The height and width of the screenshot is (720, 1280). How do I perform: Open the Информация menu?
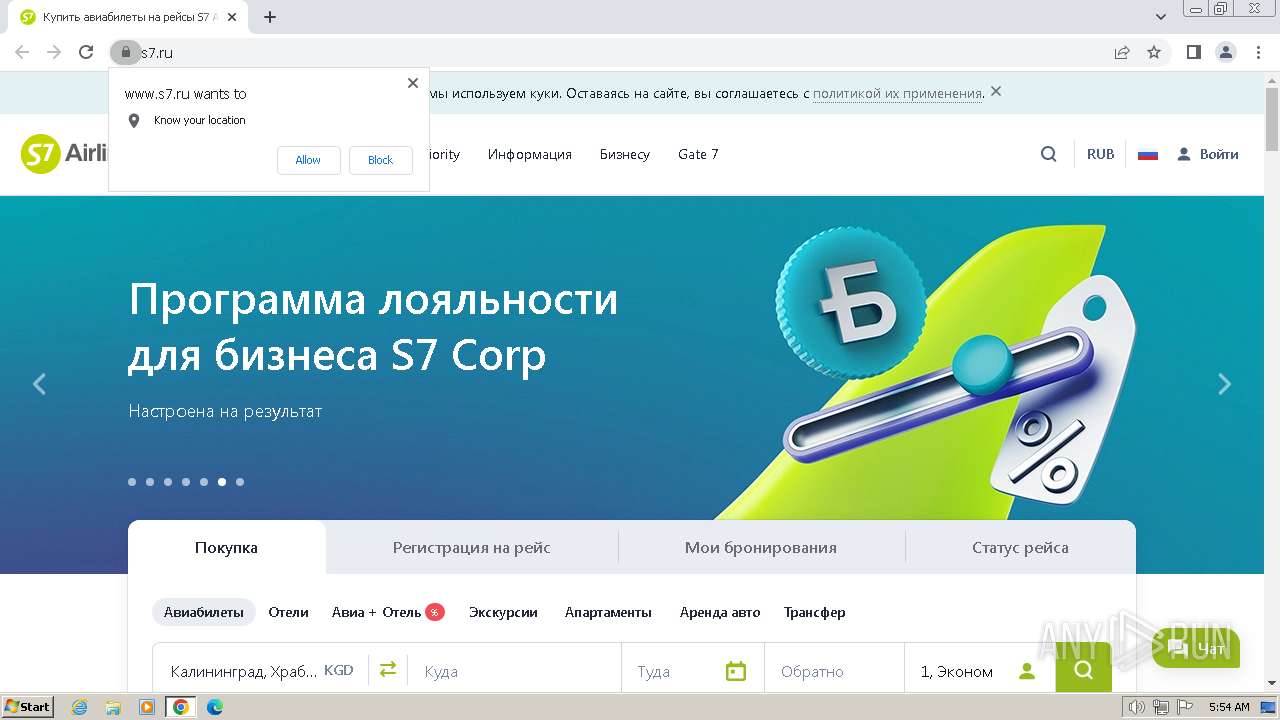[x=530, y=154]
